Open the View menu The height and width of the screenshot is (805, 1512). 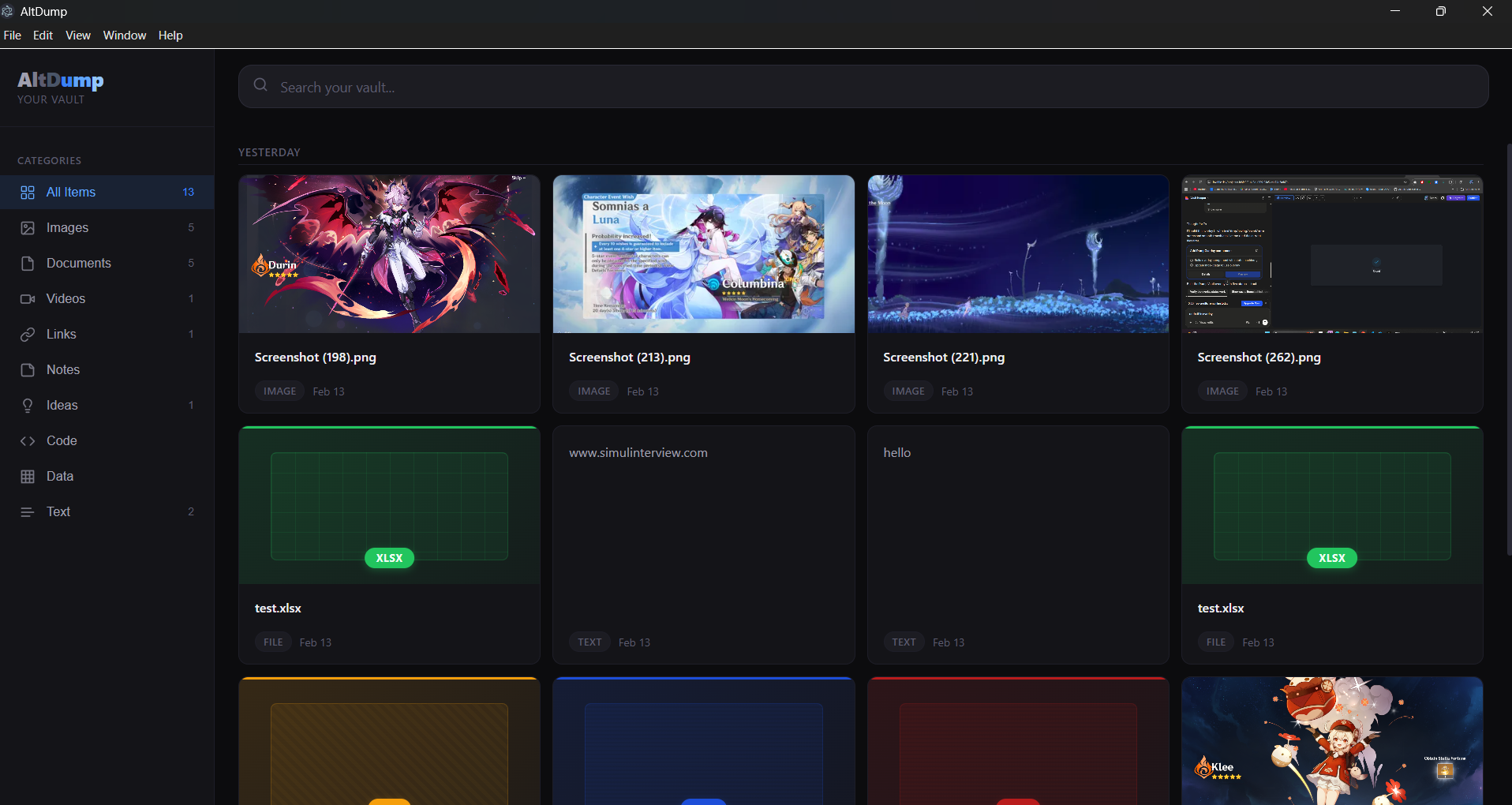[x=77, y=35]
